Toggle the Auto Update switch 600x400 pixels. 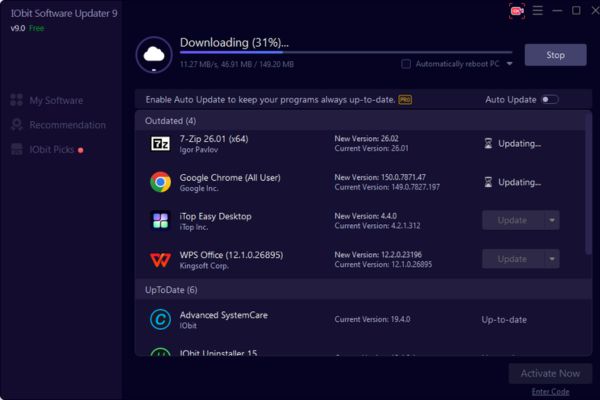(550, 100)
